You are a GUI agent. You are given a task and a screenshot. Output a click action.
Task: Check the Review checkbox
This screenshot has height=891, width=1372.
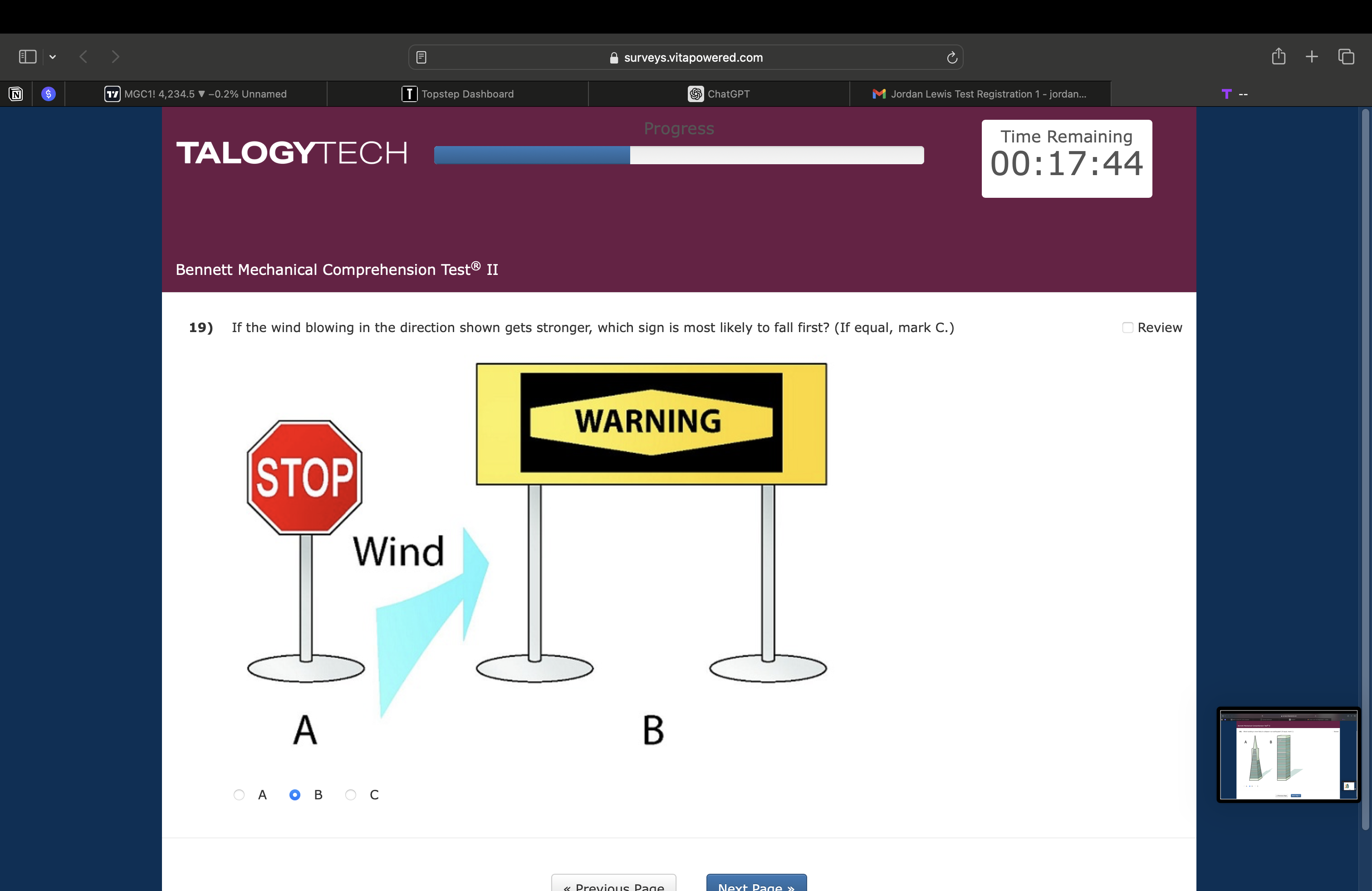[1127, 328]
